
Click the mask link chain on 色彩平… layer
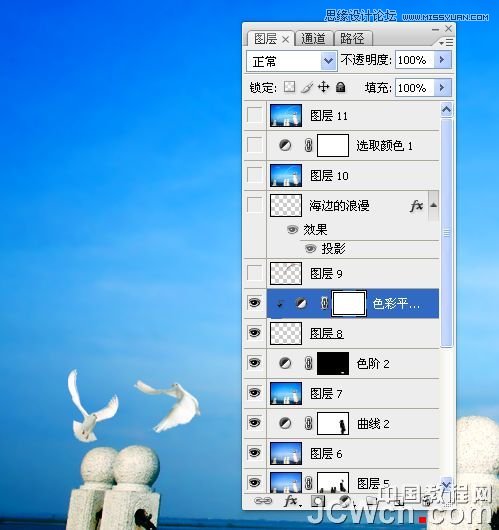pos(324,304)
